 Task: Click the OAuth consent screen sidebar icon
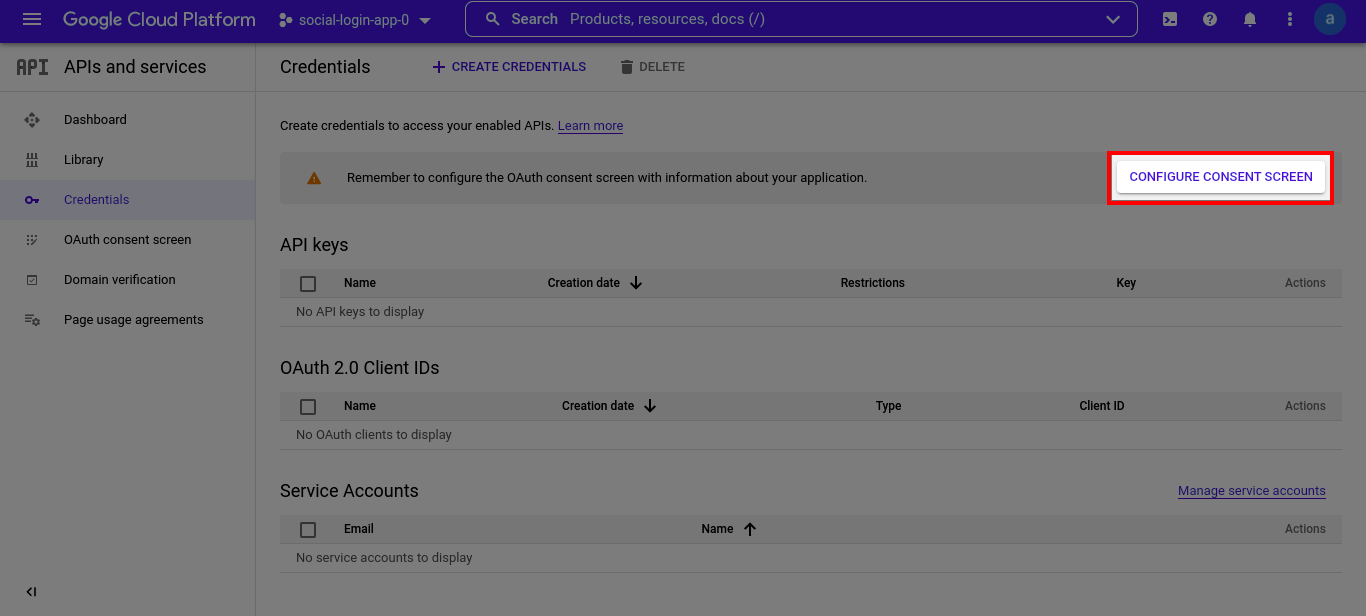click(32, 240)
